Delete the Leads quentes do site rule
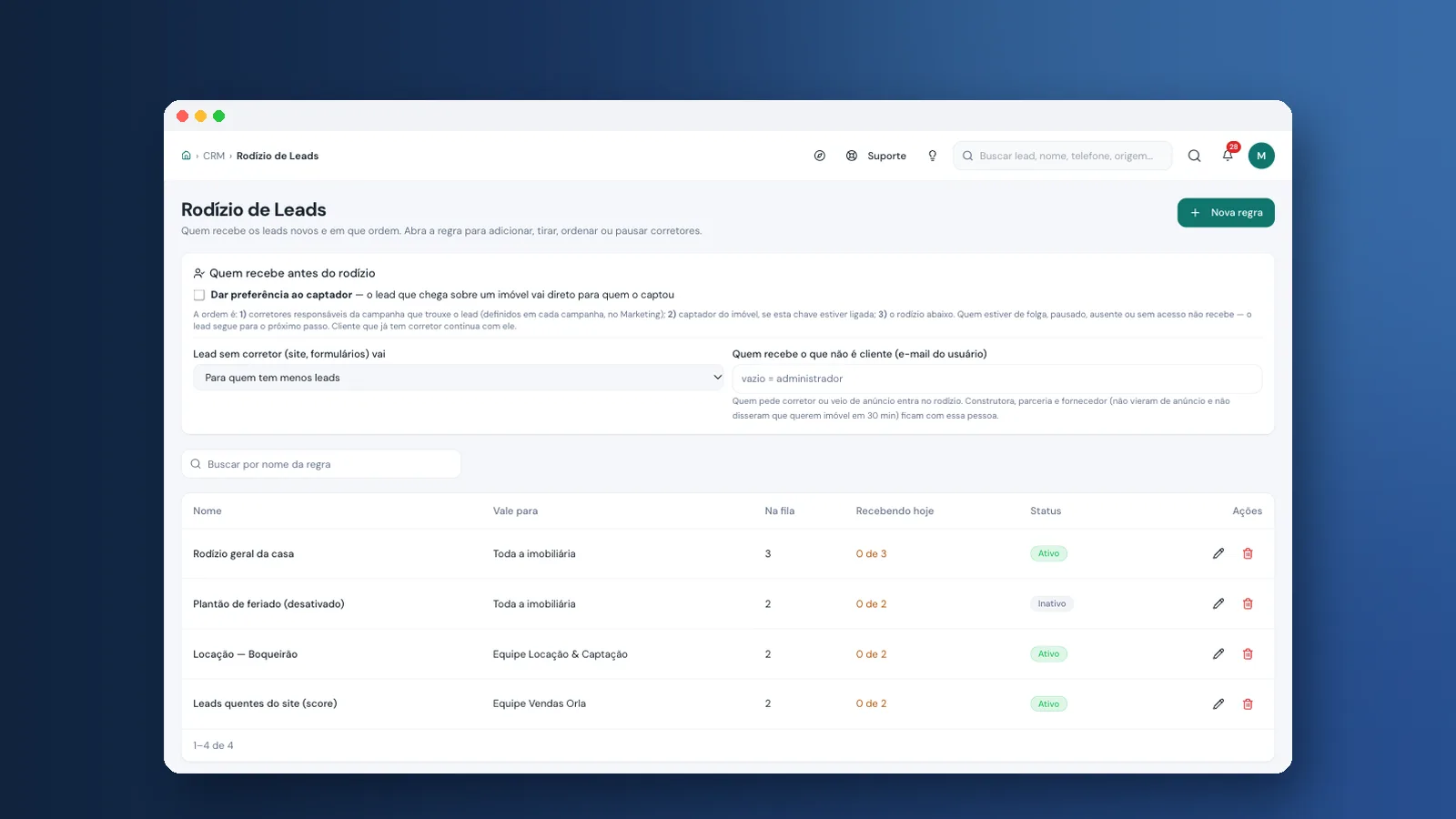The image size is (1456, 819). (1248, 703)
